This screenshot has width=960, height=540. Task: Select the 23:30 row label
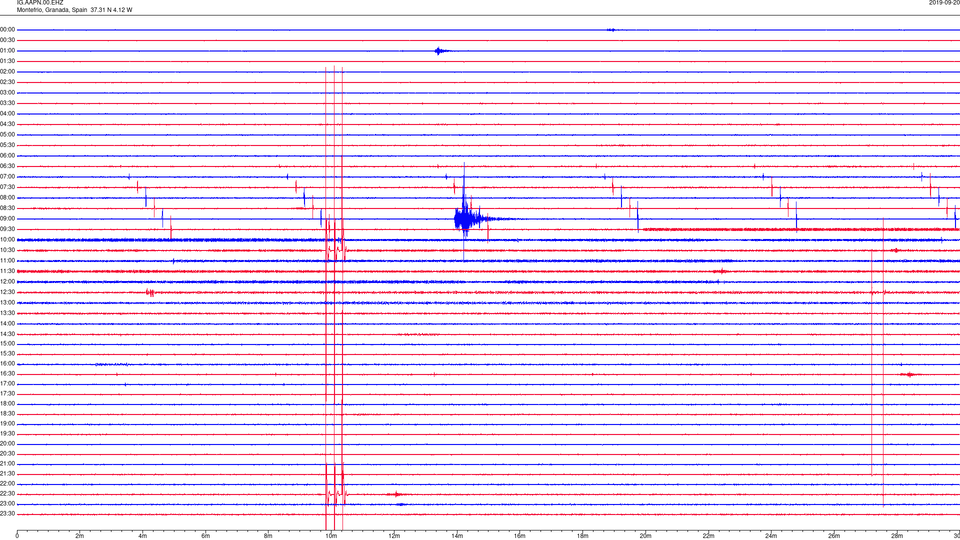[x=8, y=514]
